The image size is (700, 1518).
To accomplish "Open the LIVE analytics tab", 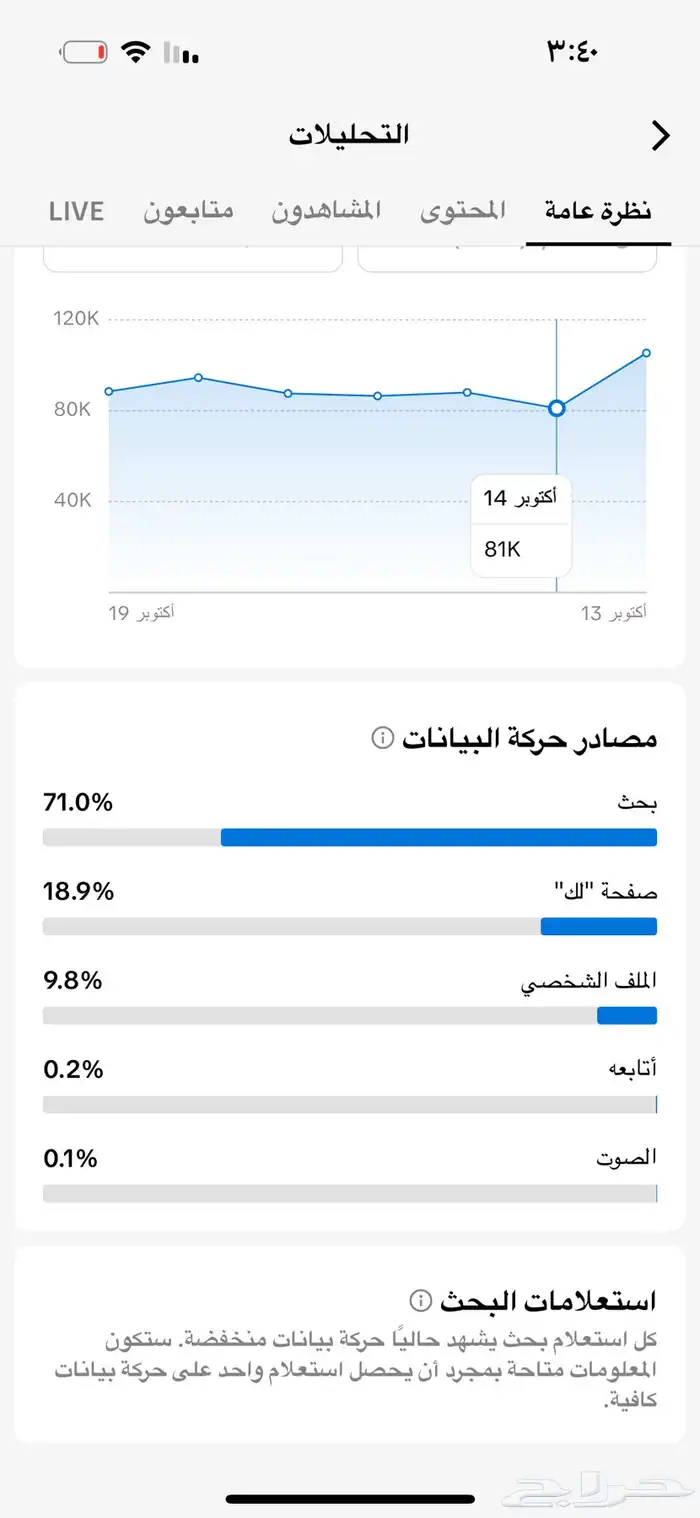I will [76, 211].
